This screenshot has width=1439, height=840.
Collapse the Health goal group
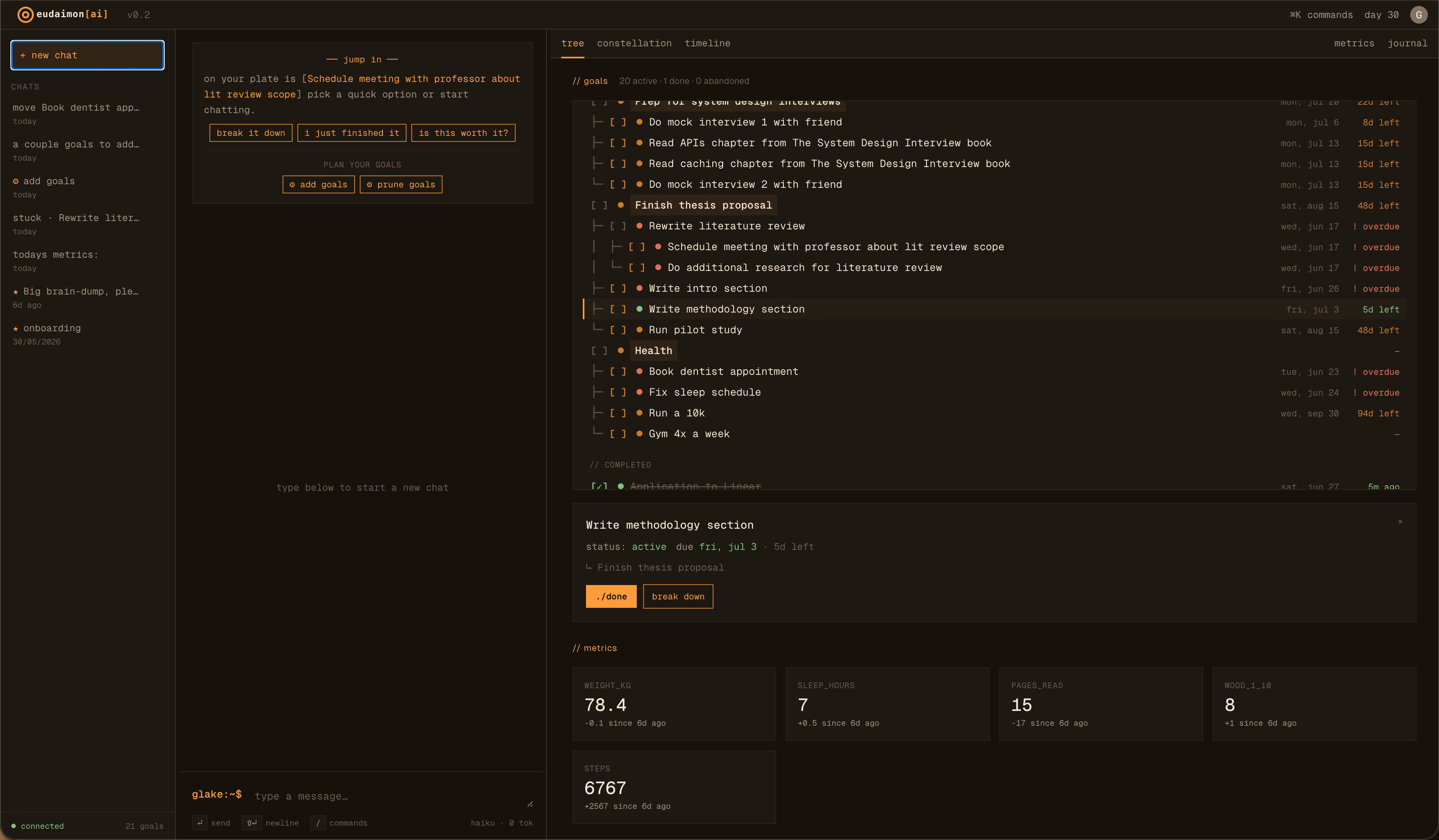(x=599, y=350)
